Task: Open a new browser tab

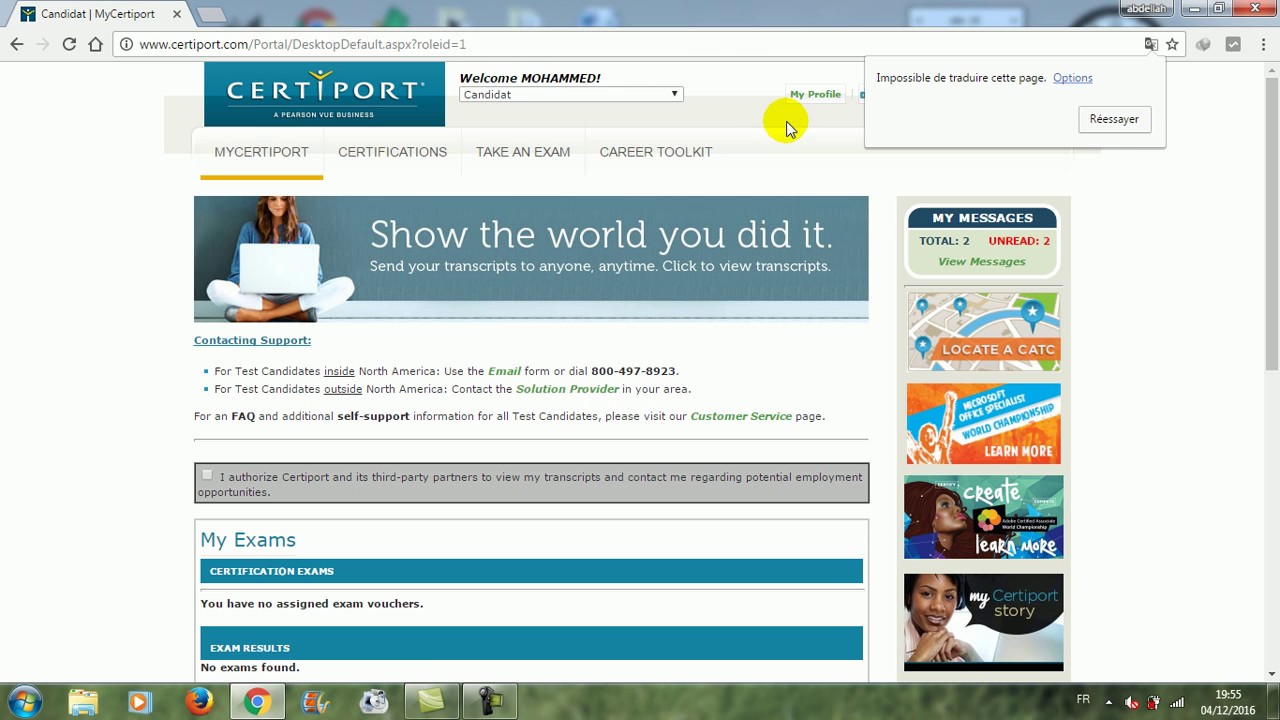Action: [x=211, y=14]
